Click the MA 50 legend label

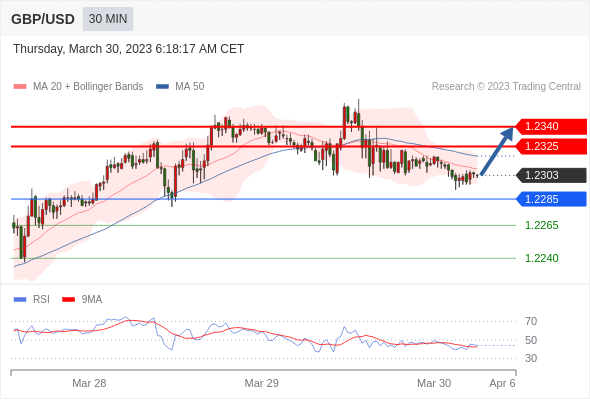pyautogui.click(x=190, y=87)
